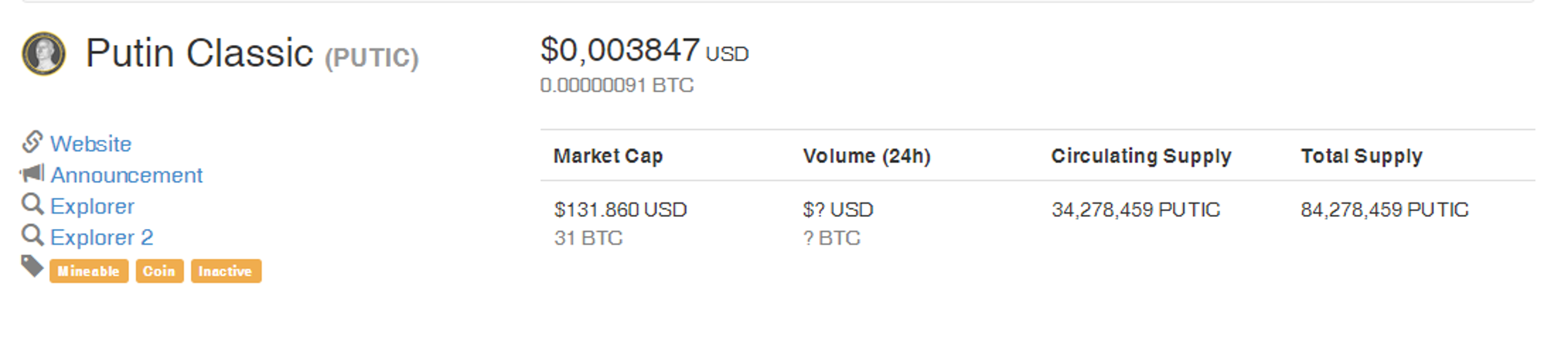1568x351 pixels.
Task: Click the tag icon before the labels
Action: click(32, 266)
